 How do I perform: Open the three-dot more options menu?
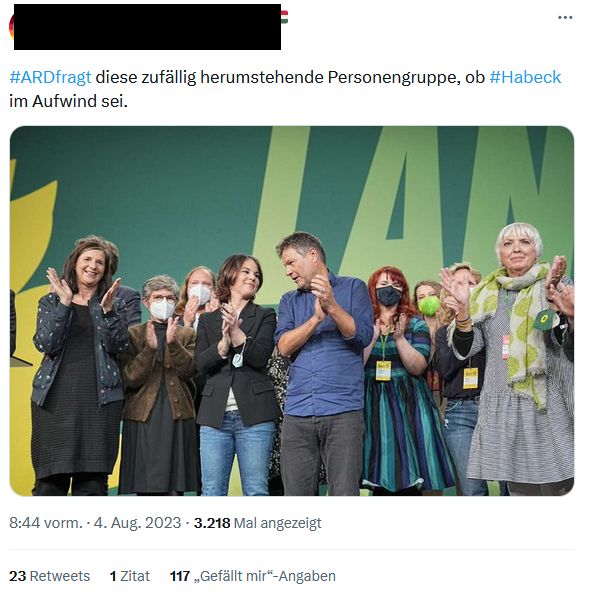565,17
